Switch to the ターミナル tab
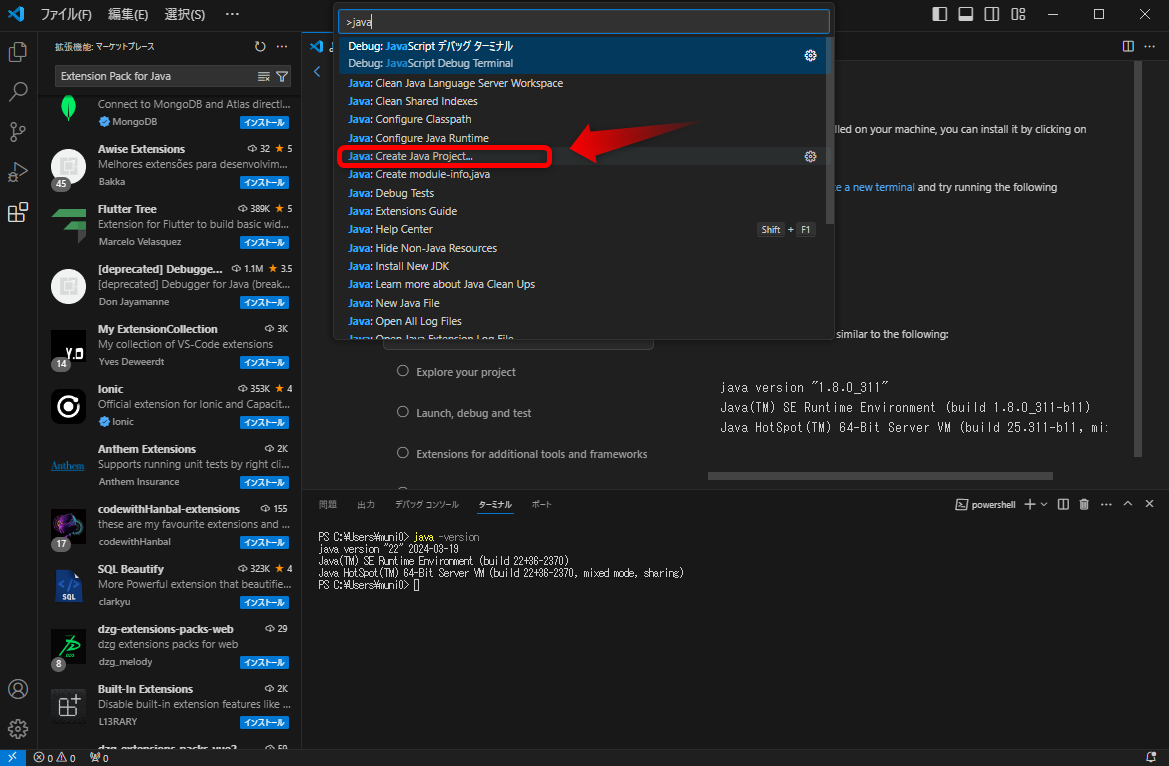This screenshot has width=1169, height=766. [495, 505]
